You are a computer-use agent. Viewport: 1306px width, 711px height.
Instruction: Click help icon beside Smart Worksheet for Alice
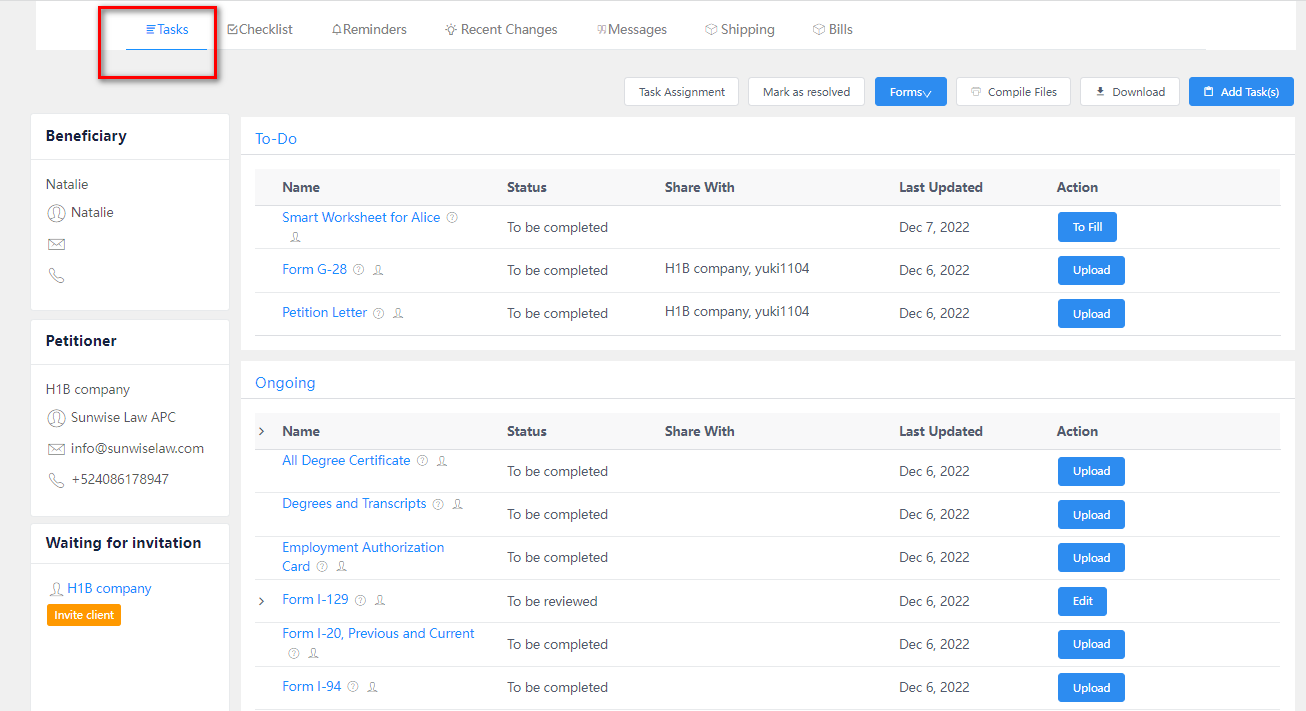click(x=452, y=217)
